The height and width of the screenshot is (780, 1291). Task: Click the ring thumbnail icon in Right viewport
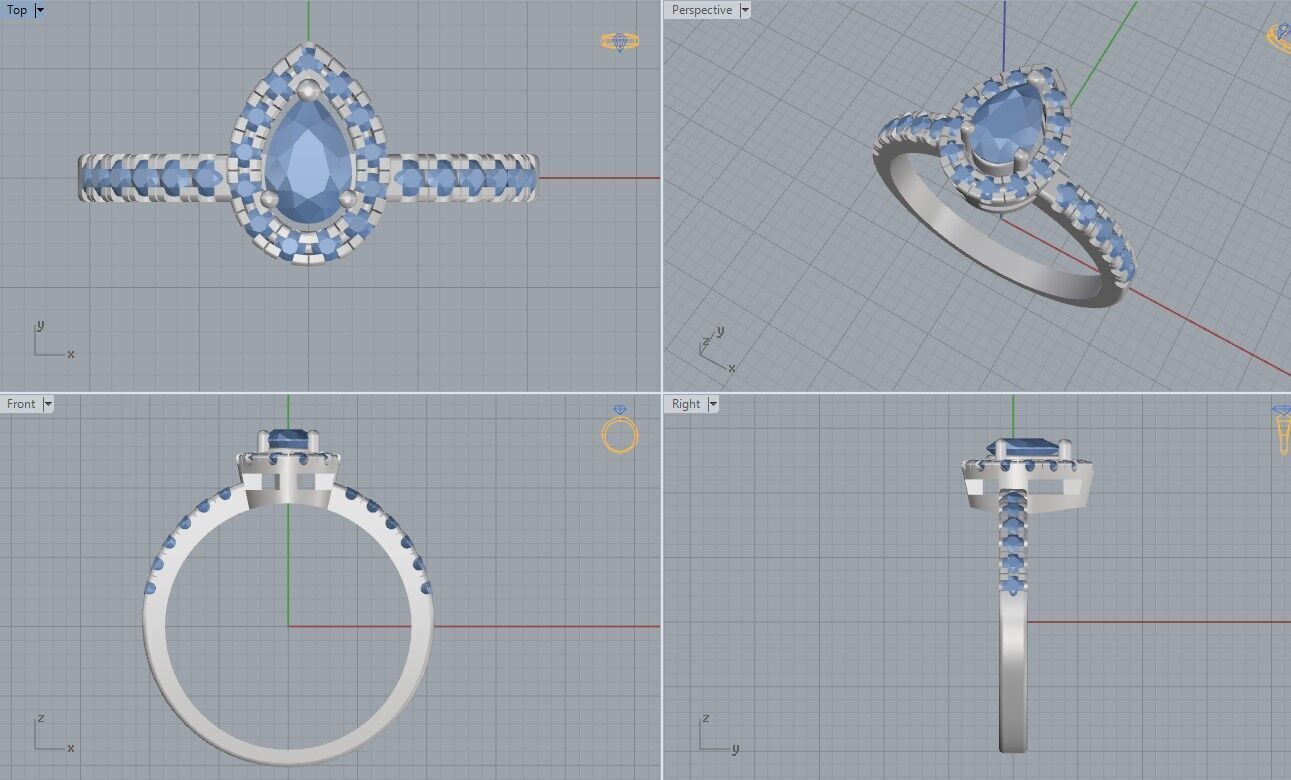[1282, 430]
